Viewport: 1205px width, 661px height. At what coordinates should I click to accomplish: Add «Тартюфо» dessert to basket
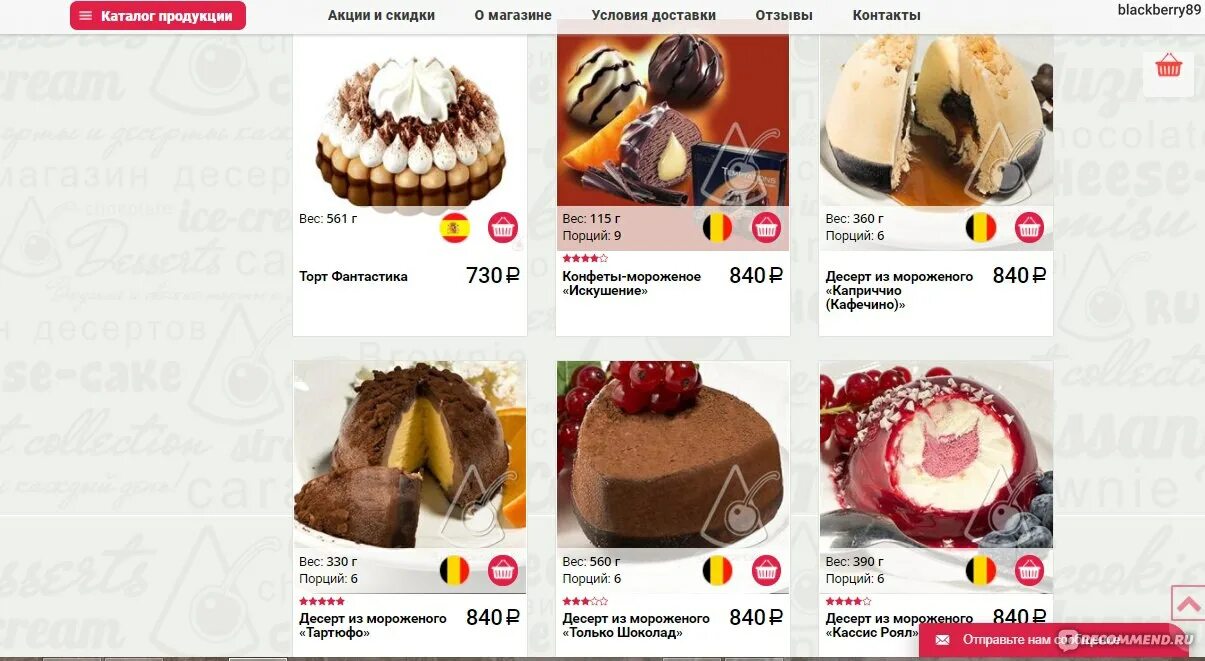(x=503, y=570)
